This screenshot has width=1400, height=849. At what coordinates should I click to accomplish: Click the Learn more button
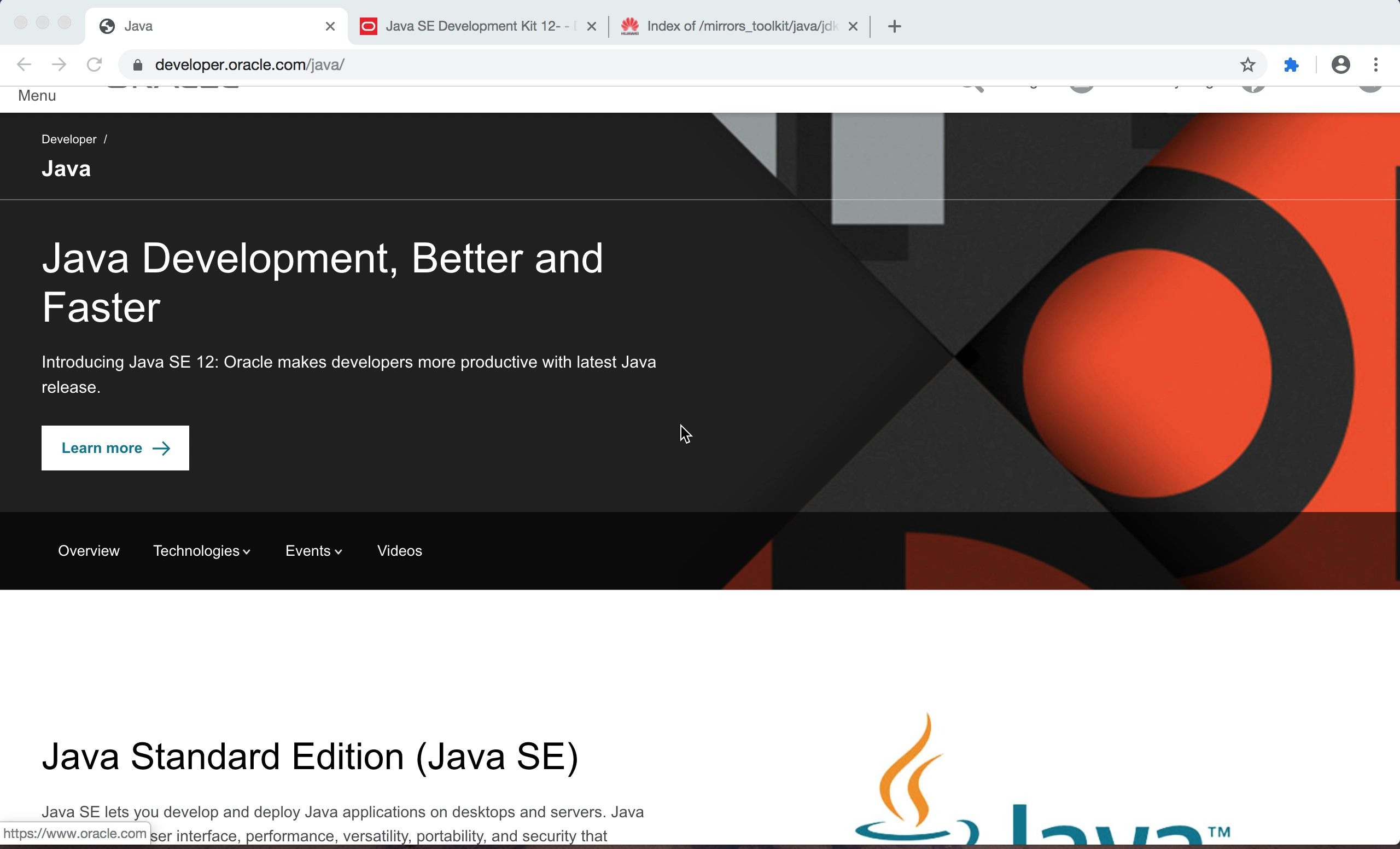(x=115, y=448)
